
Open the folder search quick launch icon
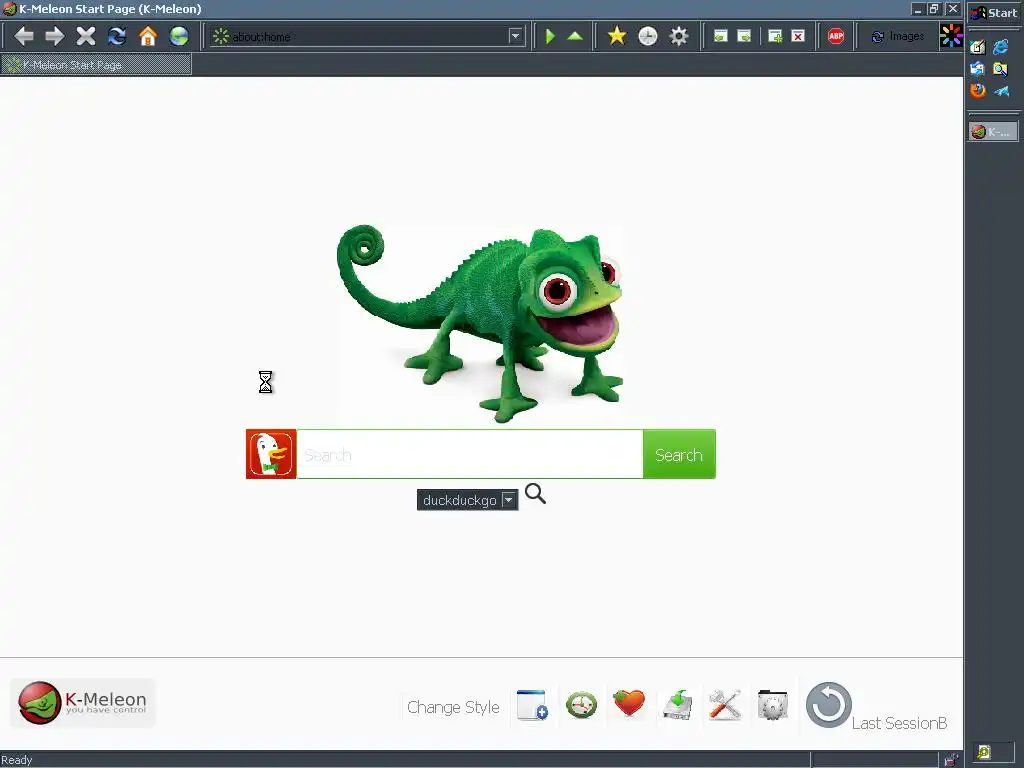tap(1000, 69)
